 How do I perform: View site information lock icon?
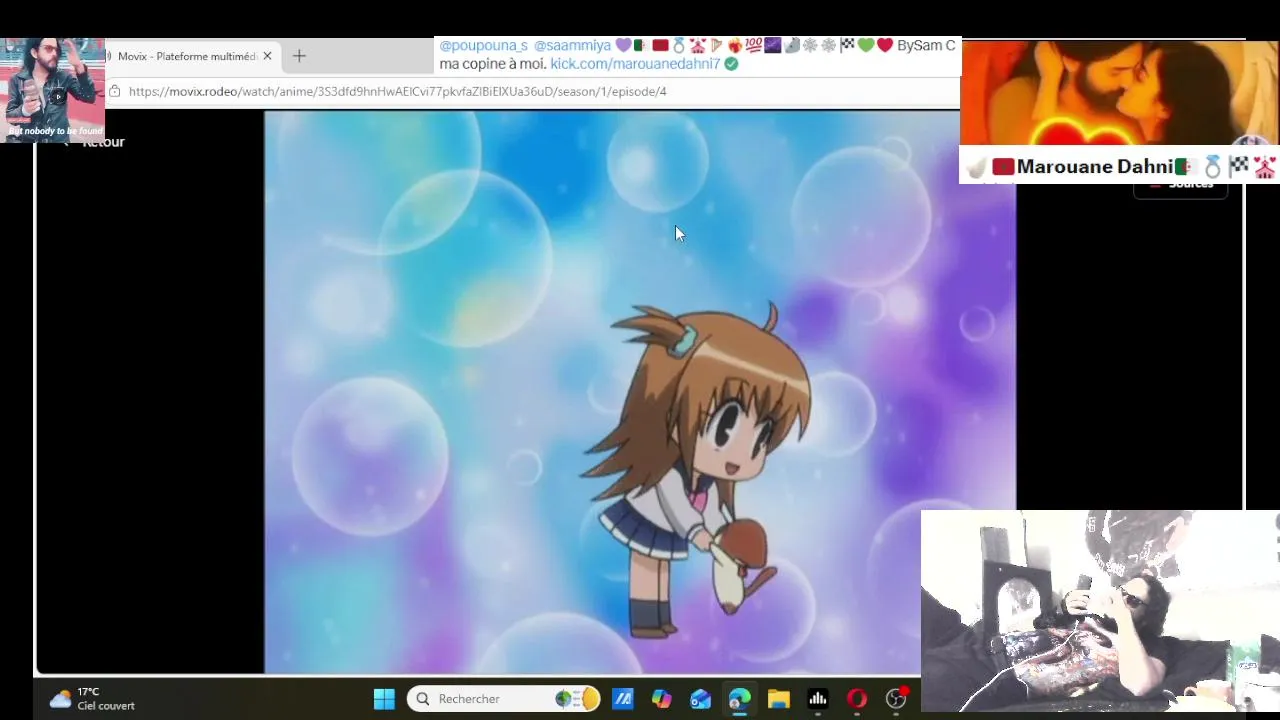(115, 91)
